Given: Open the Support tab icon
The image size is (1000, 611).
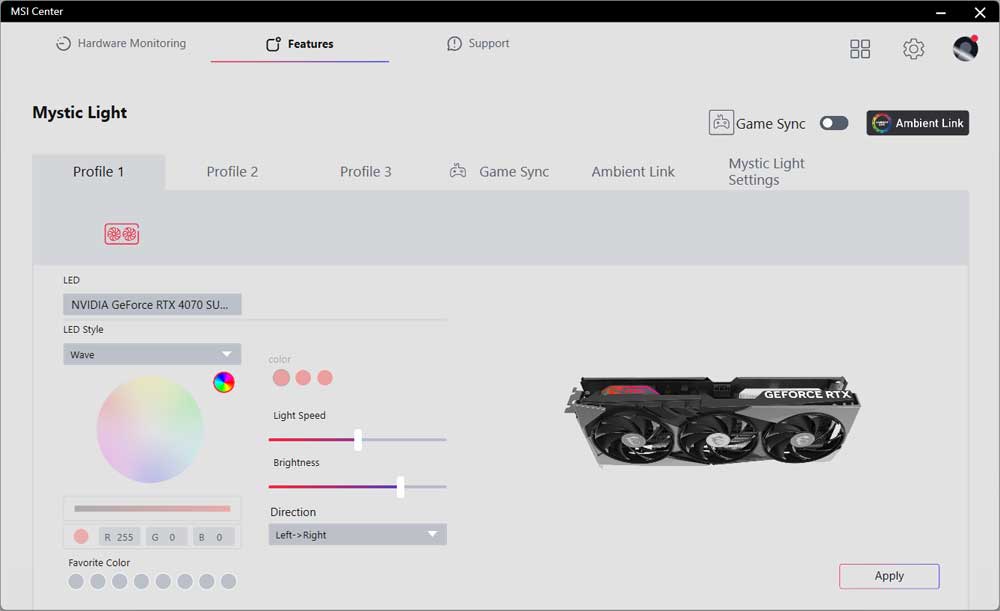Looking at the screenshot, I should [x=455, y=44].
